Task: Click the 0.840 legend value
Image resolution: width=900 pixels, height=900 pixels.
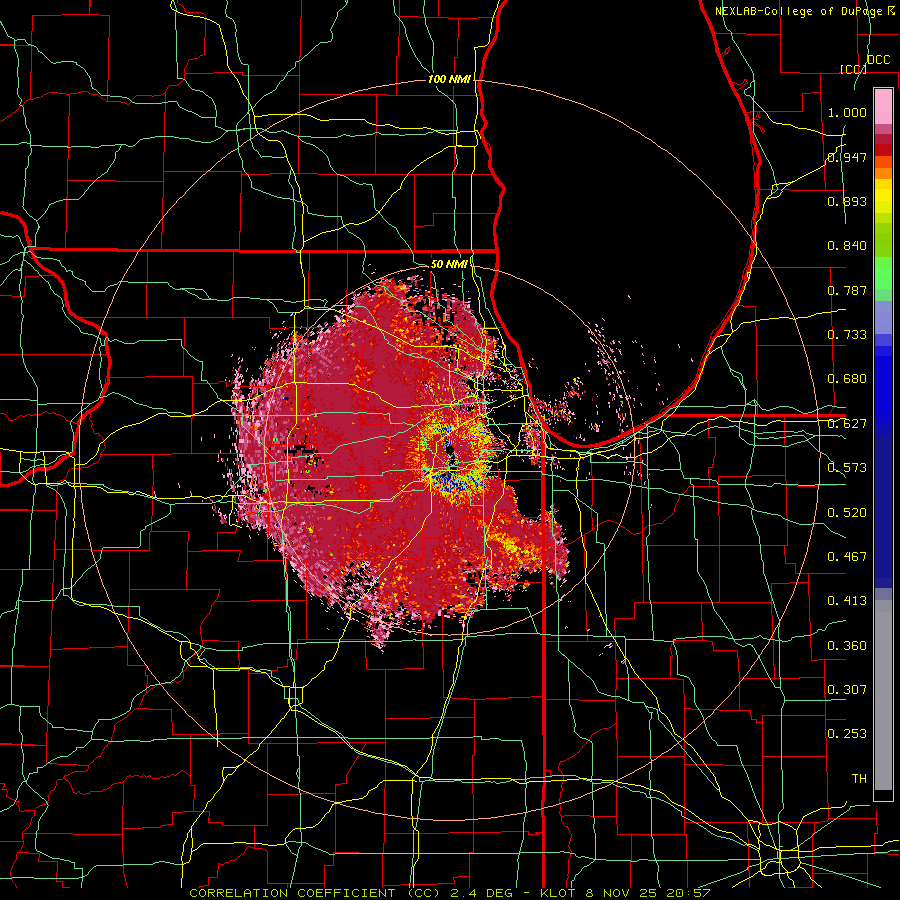Action: pyautogui.click(x=847, y=246)
